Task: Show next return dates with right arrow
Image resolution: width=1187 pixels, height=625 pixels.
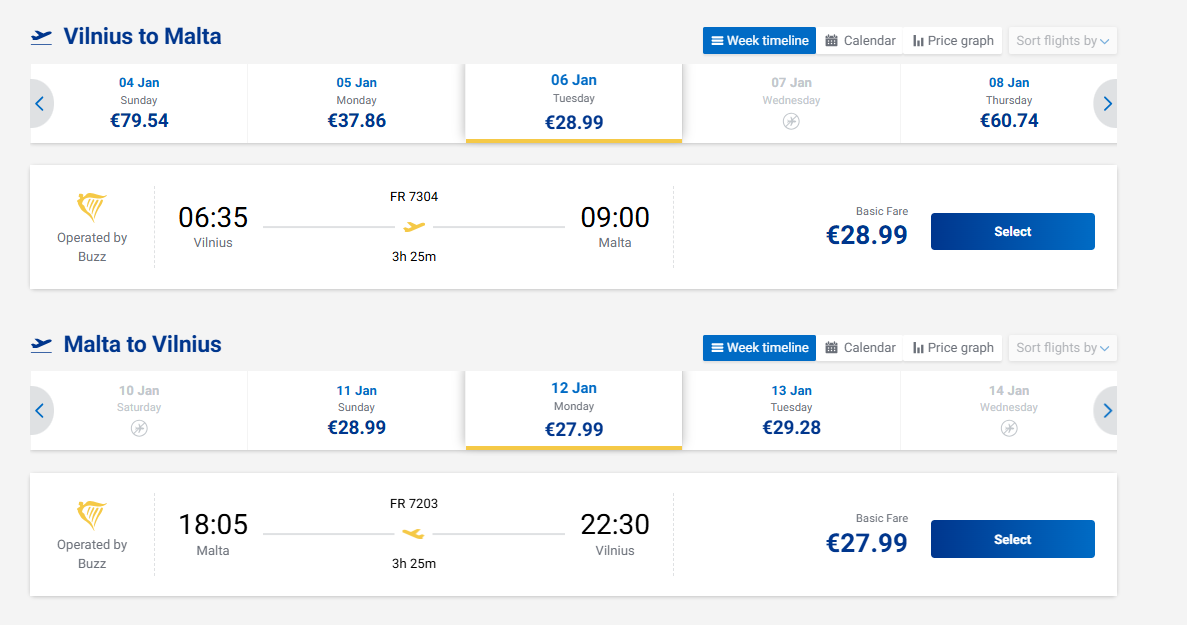Action: point(1107,411)
